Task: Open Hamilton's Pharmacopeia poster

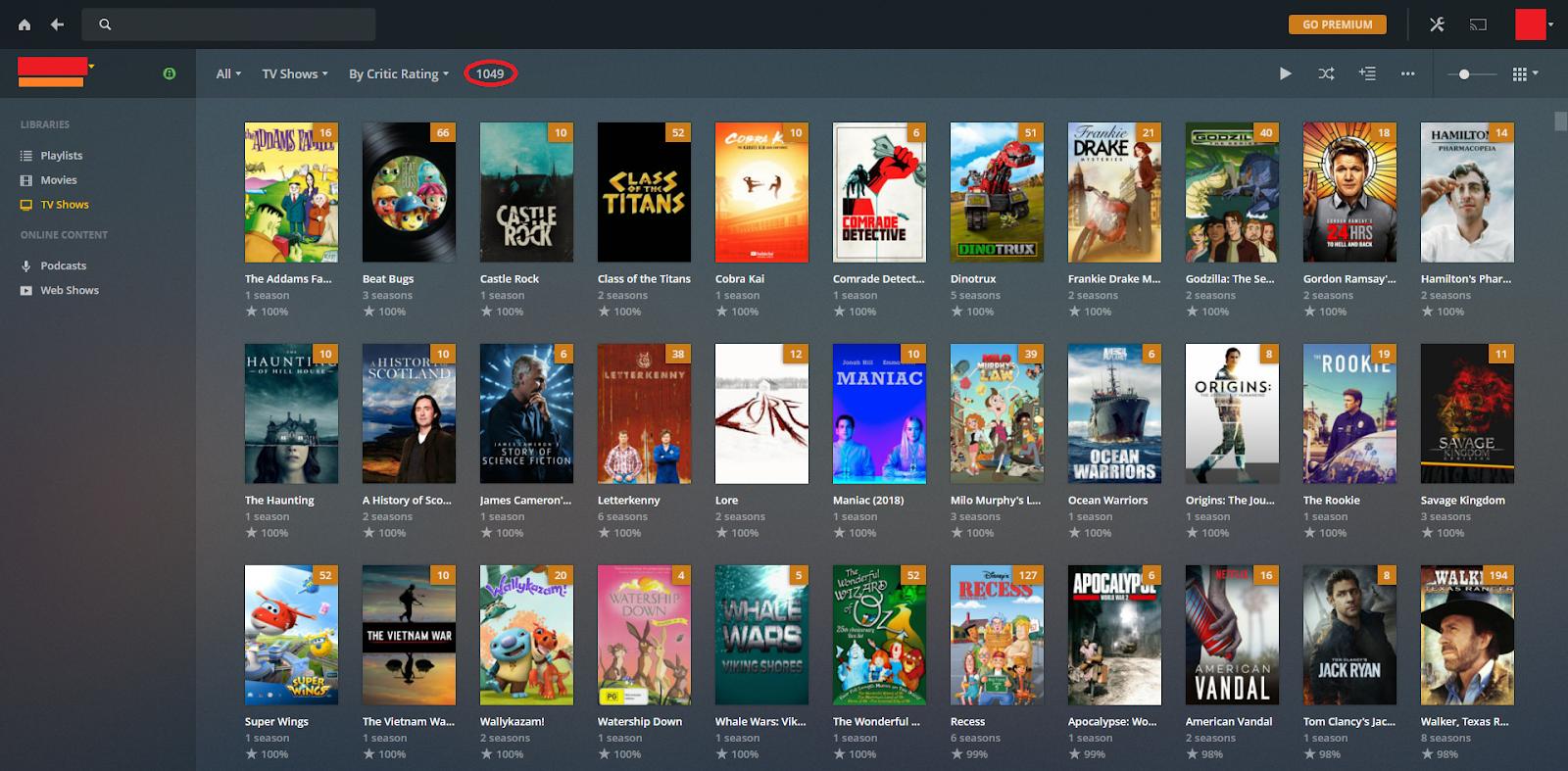Action: point(1467,192)
